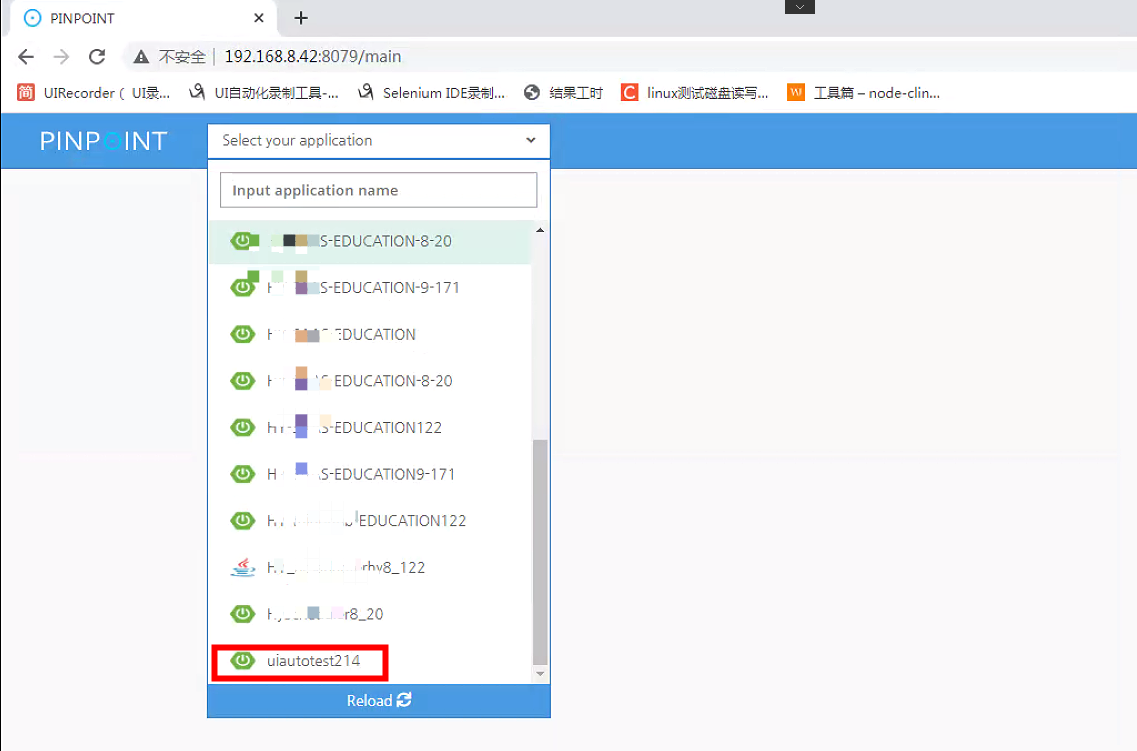Click the browser forward arrow
Image resolution: width=1137 pixels, height=751 pixels.
coord(62,57)
